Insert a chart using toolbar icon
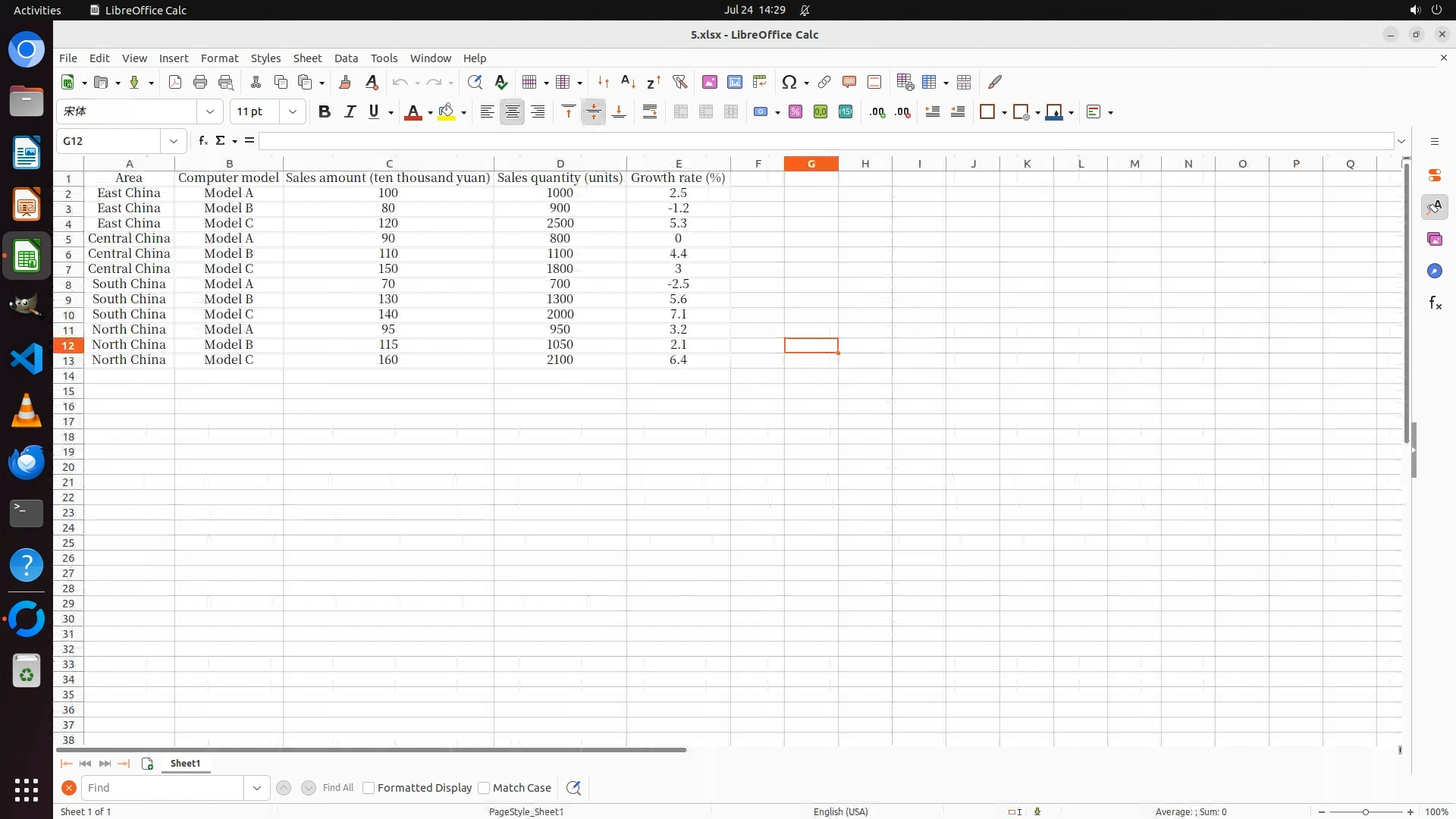Image resolution: width=1456 pixels, height=819 pixels. (734, 82)
